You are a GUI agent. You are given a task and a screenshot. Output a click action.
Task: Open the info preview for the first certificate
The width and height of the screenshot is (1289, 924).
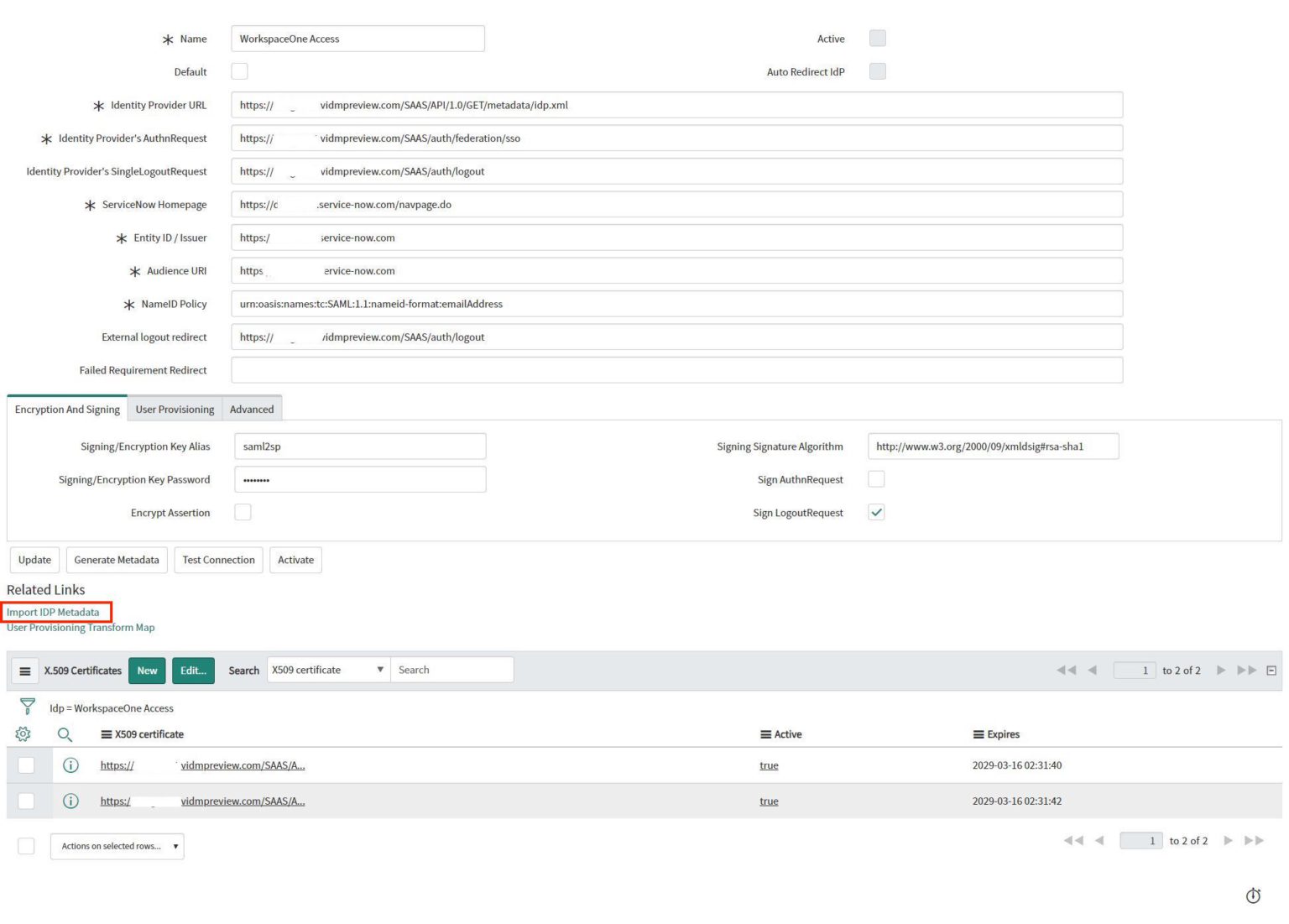71,765
